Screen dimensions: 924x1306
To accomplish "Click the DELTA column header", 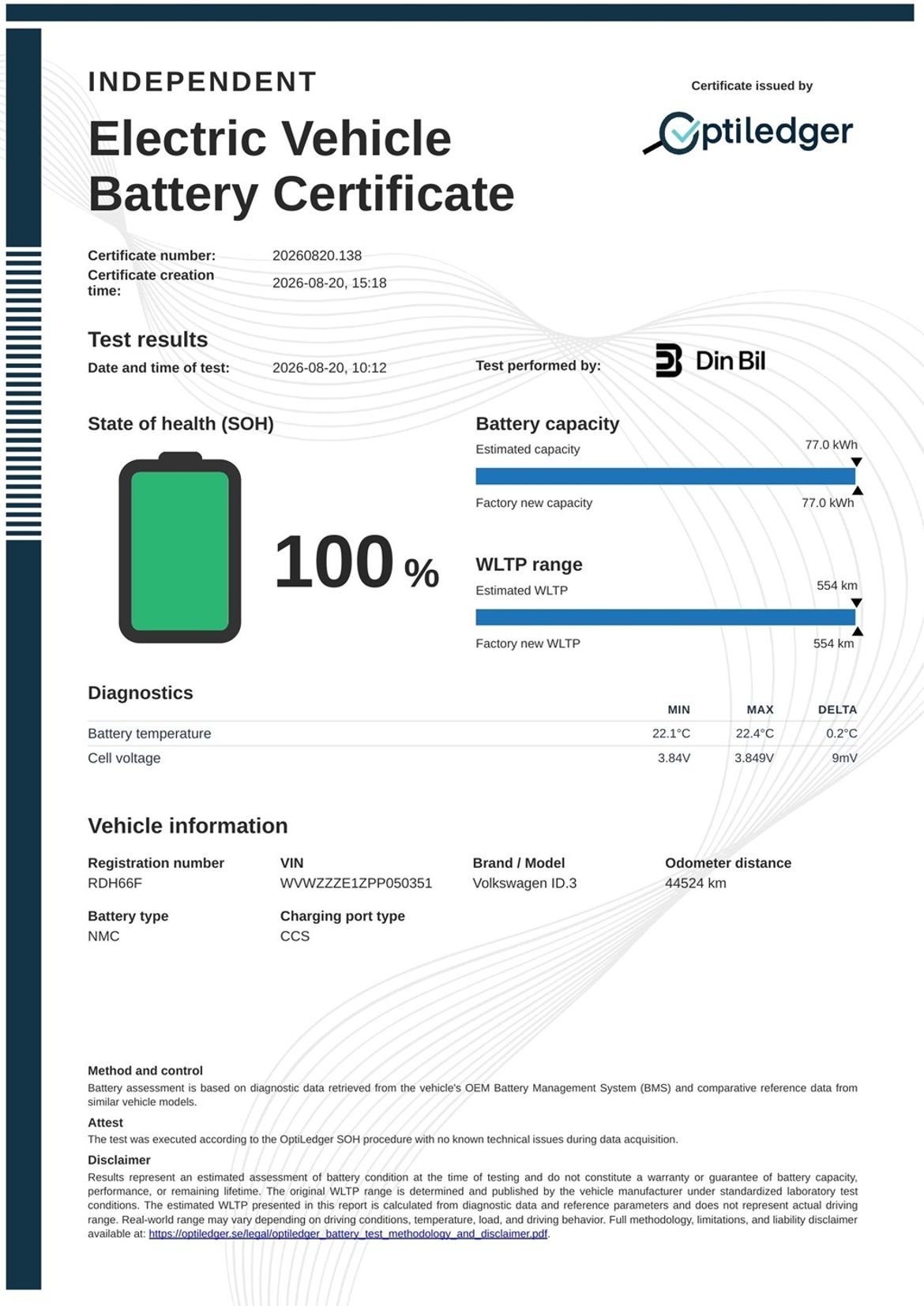I will click(x=837, y=710).
